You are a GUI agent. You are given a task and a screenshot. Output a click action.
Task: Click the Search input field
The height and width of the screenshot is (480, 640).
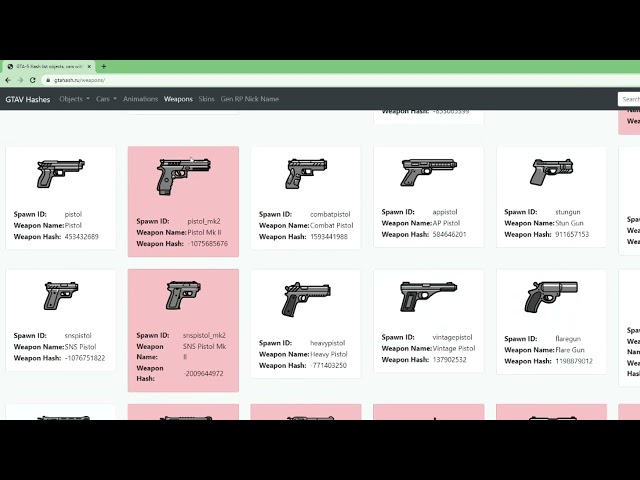coord(629,99)
